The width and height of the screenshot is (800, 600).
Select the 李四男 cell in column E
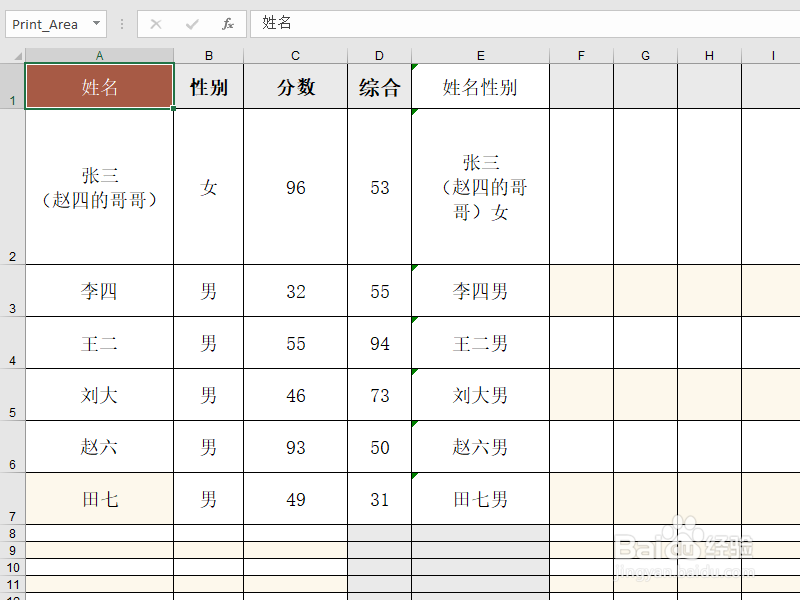click(x=480, y=290)
